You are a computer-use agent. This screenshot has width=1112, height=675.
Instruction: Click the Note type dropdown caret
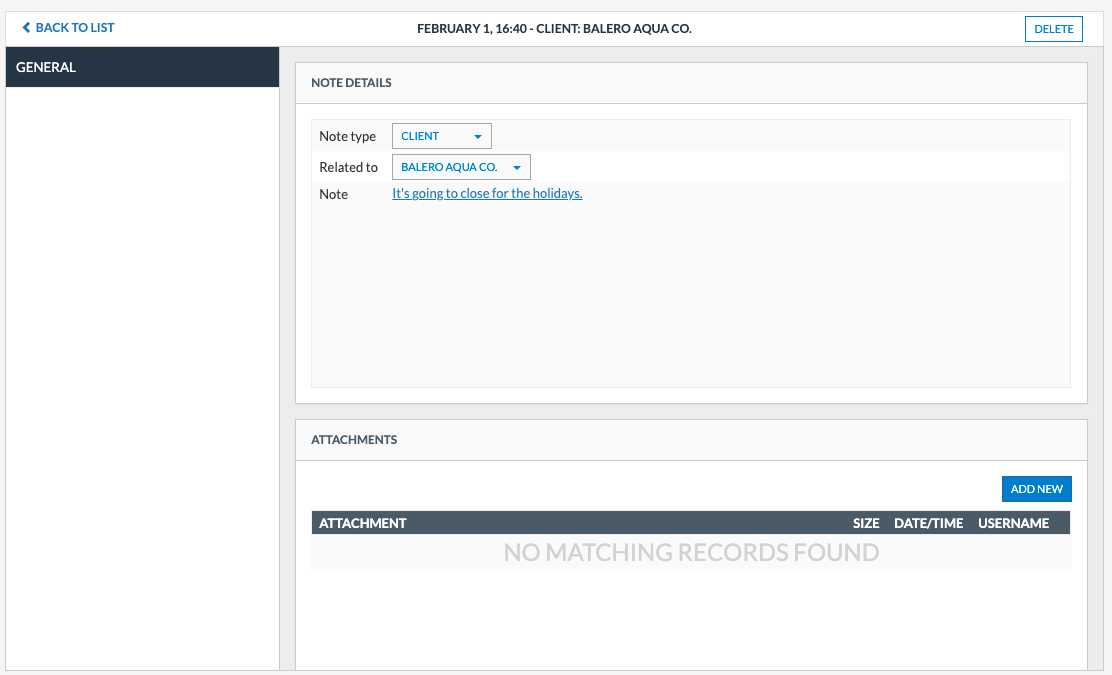[x=477, y=137]
